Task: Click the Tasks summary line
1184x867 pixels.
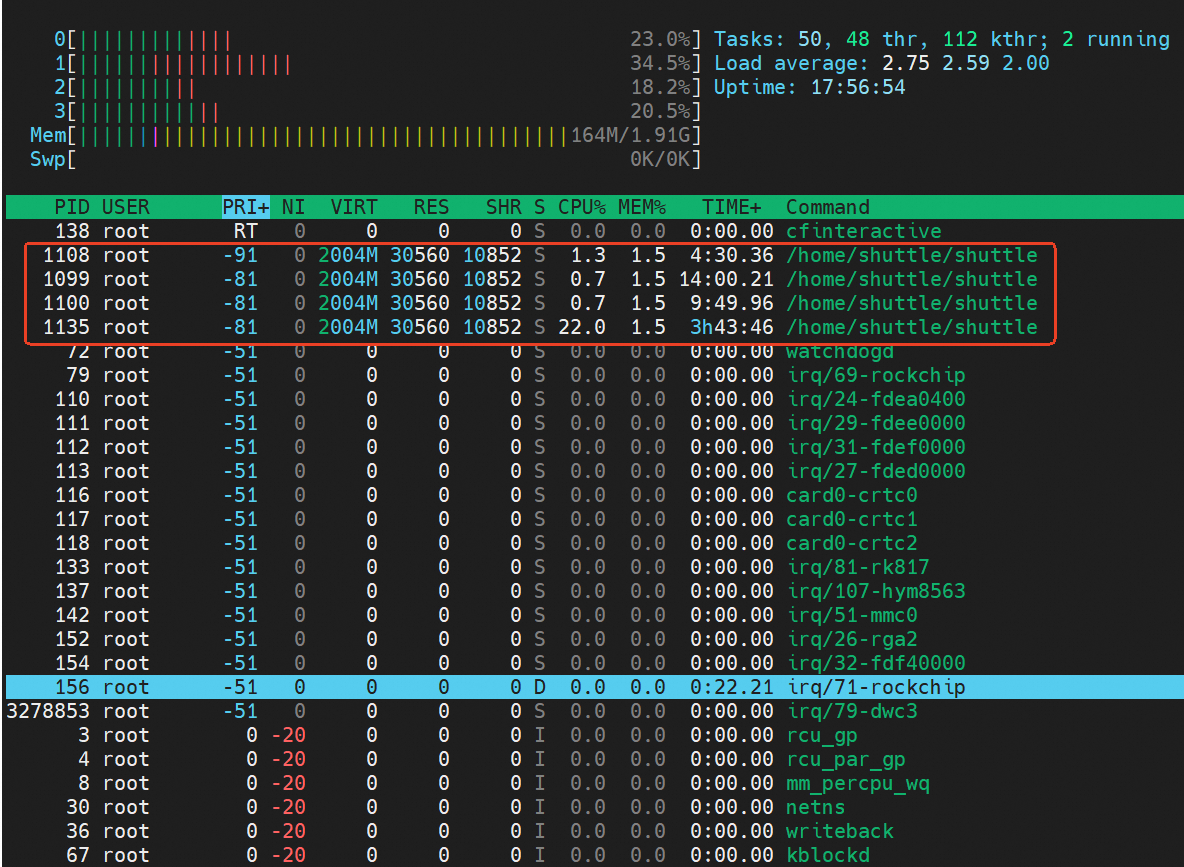Action: click(x=942, y=39)
